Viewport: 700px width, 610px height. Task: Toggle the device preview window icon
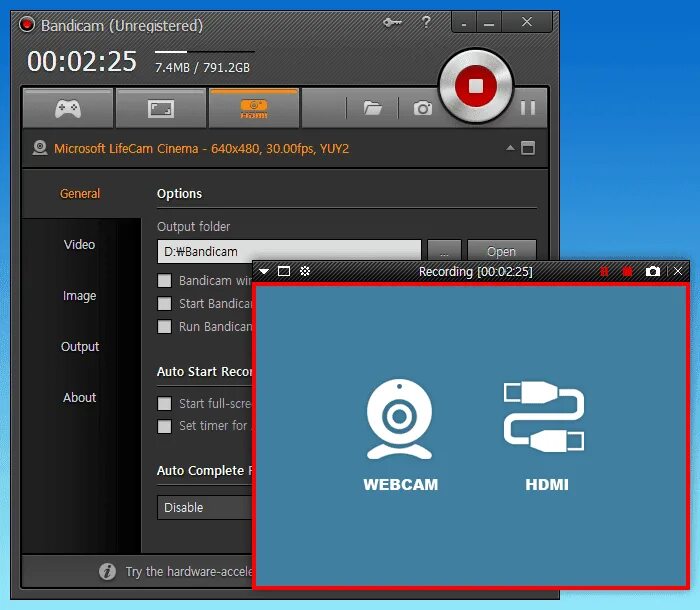point(528,148)
